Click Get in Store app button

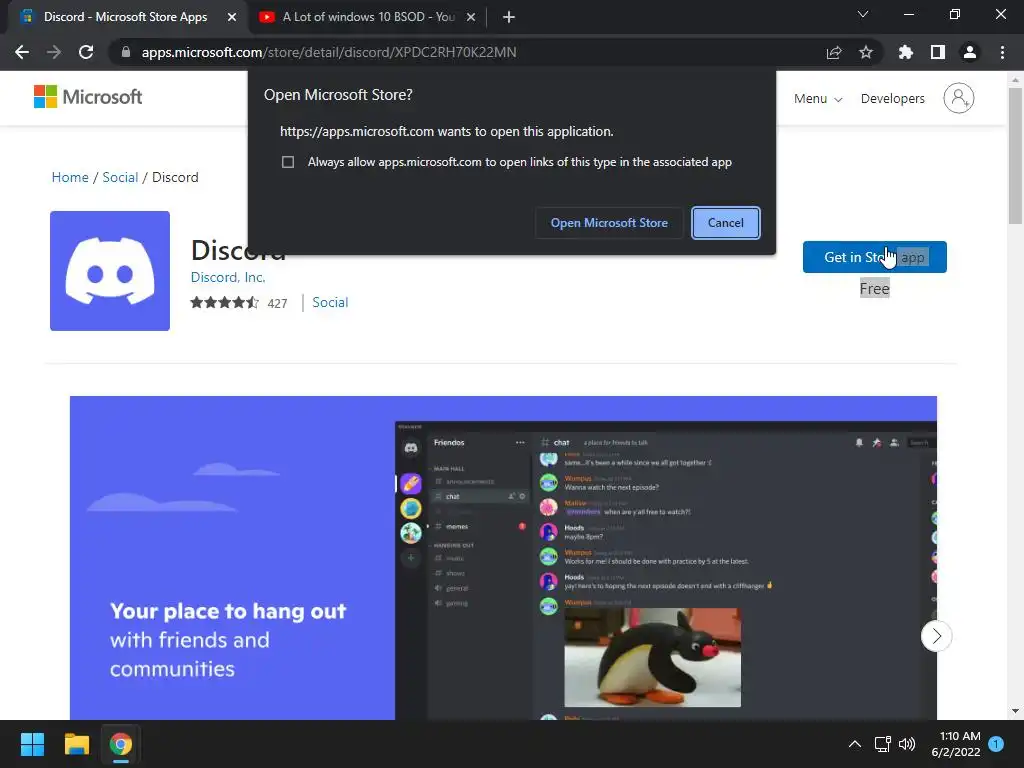(874, 257)
